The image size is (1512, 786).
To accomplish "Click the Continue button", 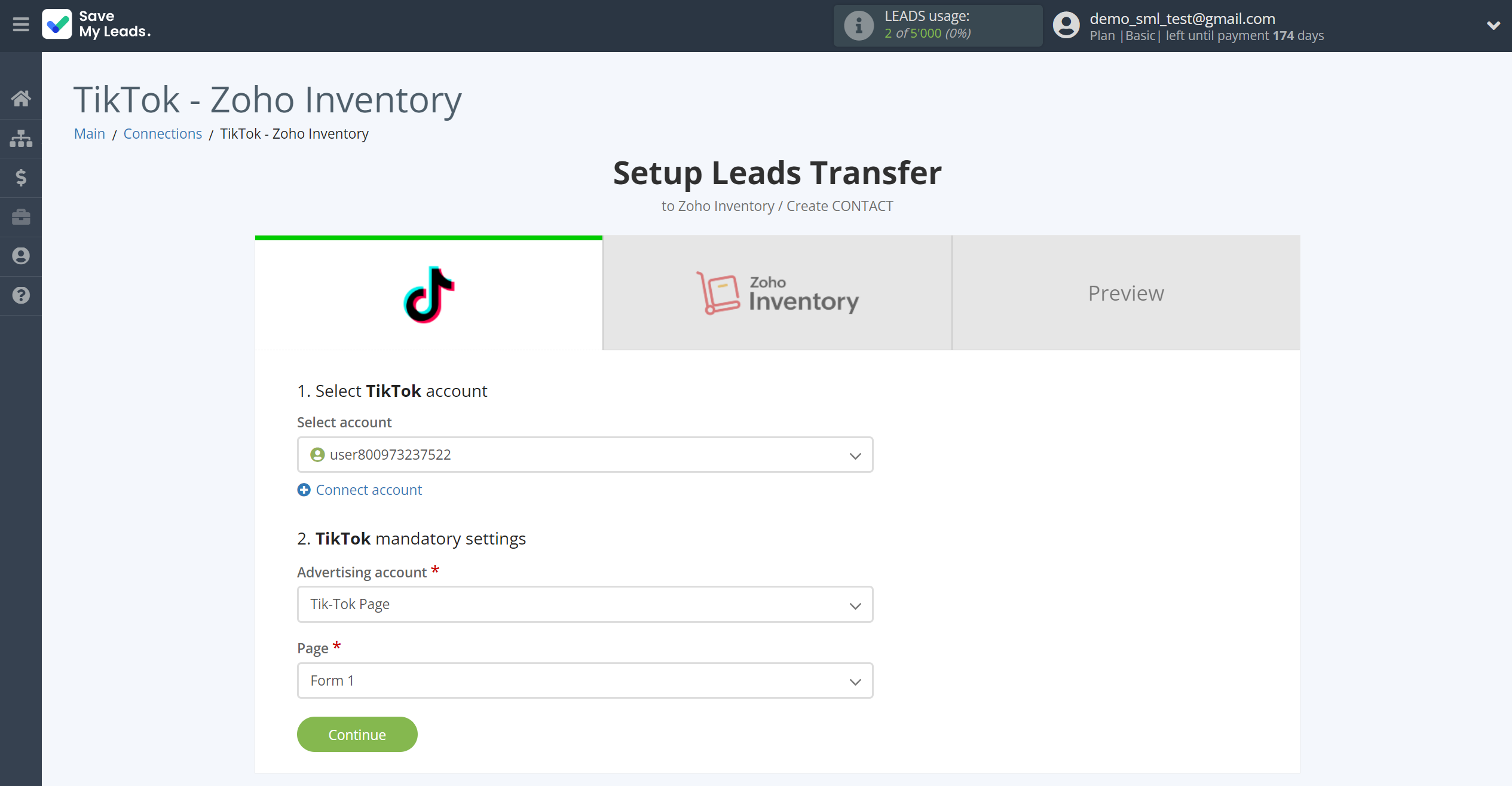I will click(x=357, y=734).
